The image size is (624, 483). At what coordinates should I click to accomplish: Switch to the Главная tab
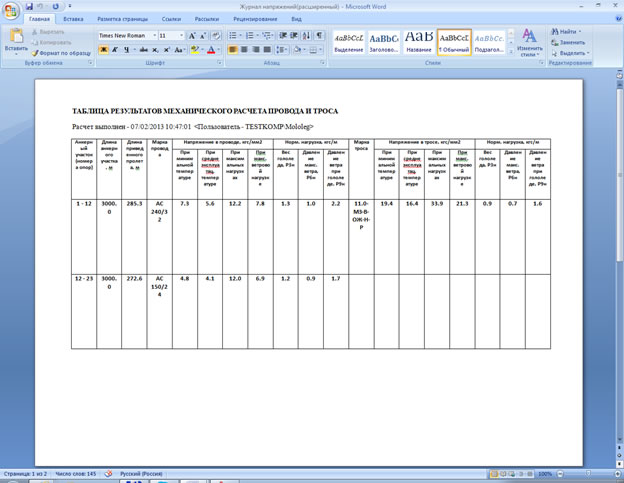[x=39, y=19]
